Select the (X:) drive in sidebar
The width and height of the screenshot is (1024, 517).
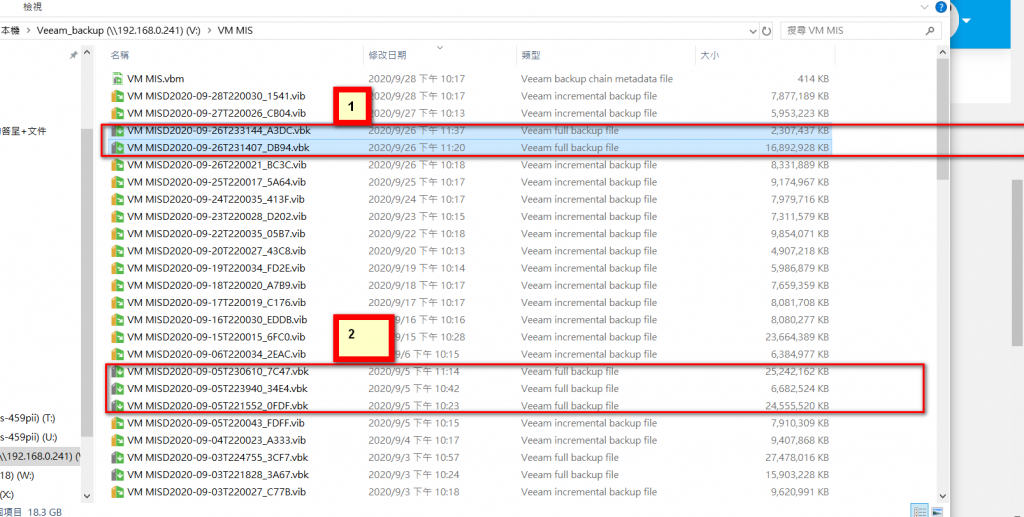pyautogui.click(x=7, y=494)
